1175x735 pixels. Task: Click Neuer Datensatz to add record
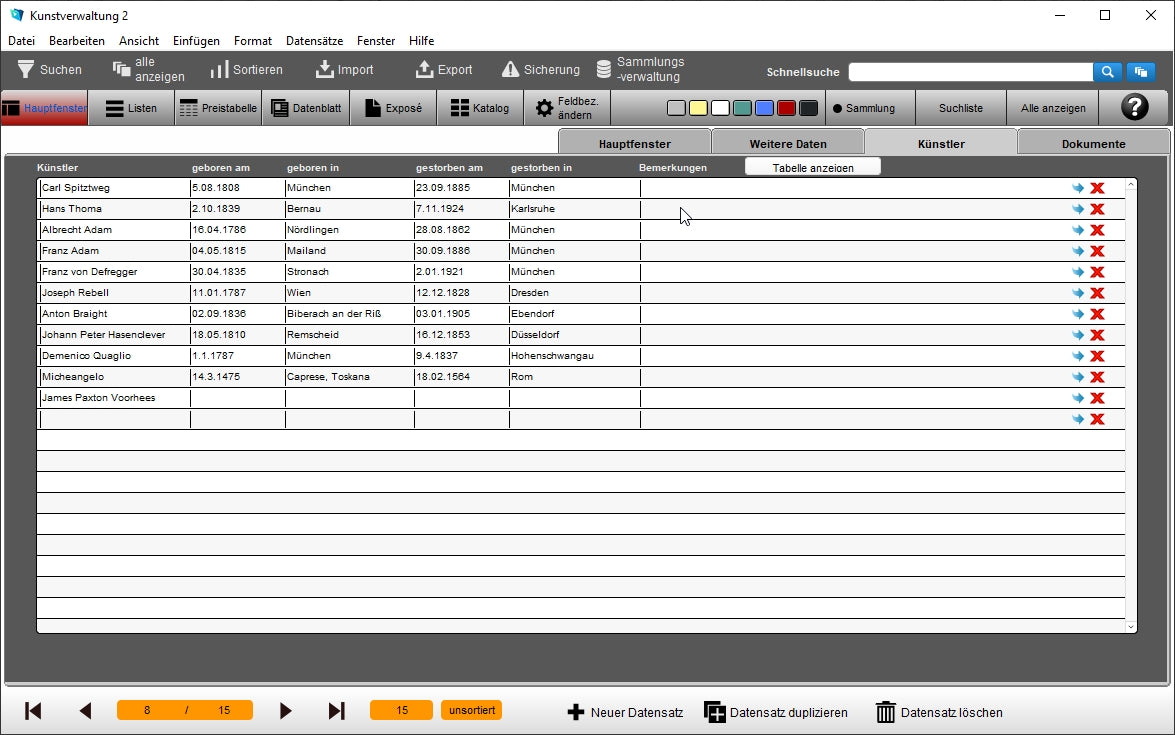tap(625, 713)
